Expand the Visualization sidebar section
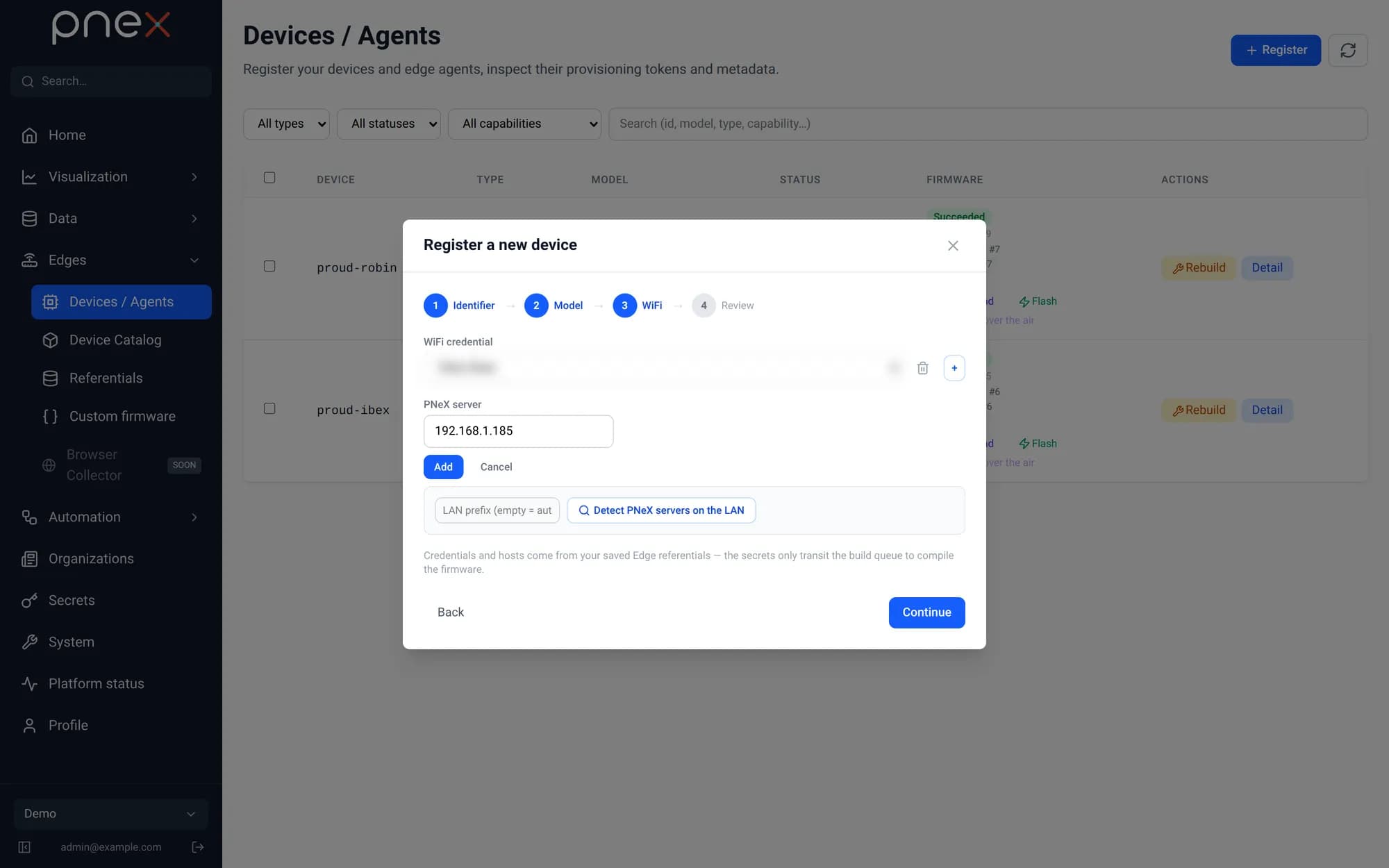Viewport: 1389px width, 868px height. 111,177
